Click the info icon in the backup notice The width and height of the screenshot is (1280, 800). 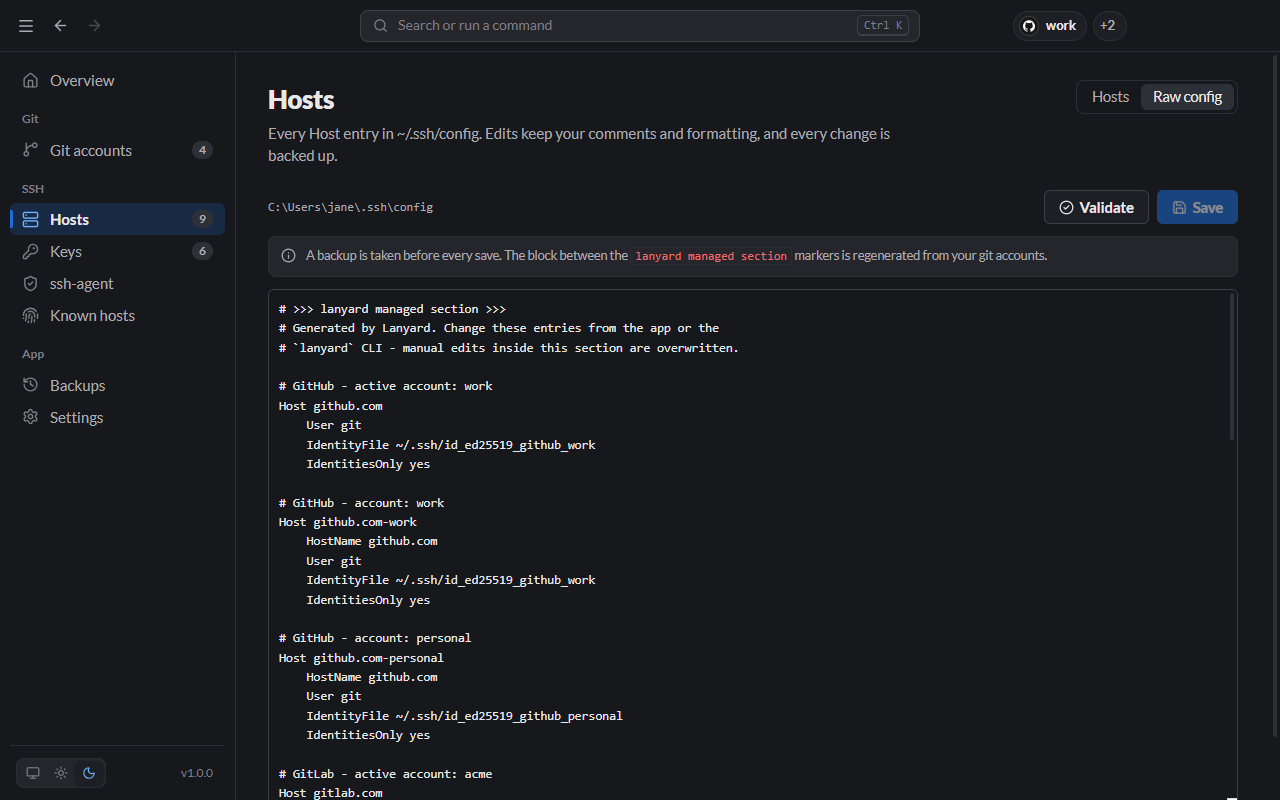[289, 256]
